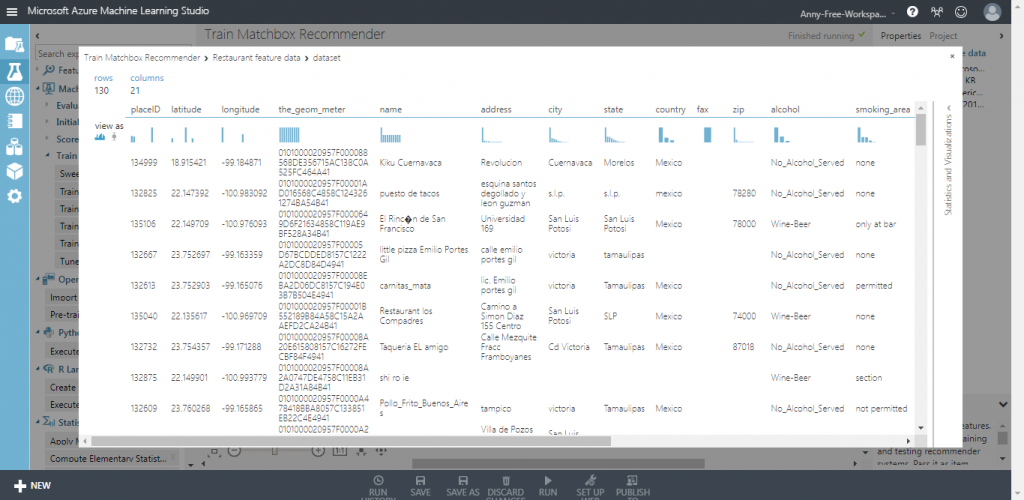Click 'Taqueria EL amigo' cell
The image size is (1024, 500).
(x=414, y=347)
